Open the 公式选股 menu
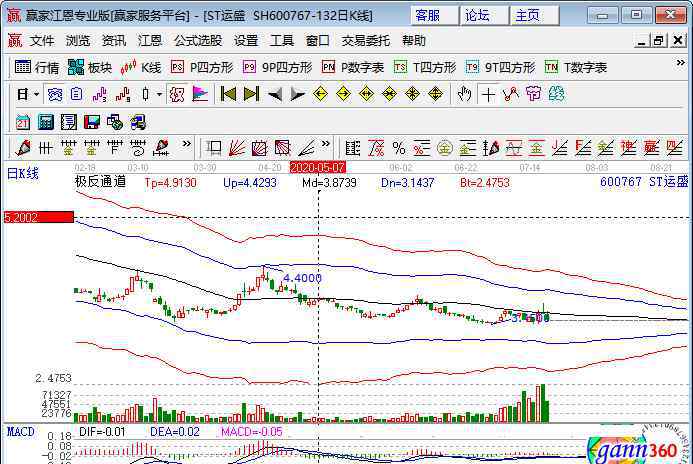 coord(197,40)
